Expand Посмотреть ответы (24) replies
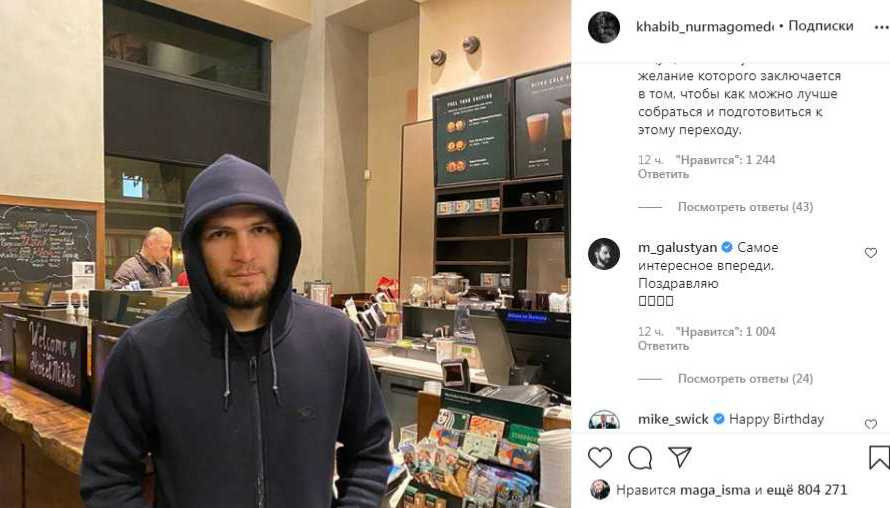The width and height of the screenshot is (890, 508). (745, 379)
